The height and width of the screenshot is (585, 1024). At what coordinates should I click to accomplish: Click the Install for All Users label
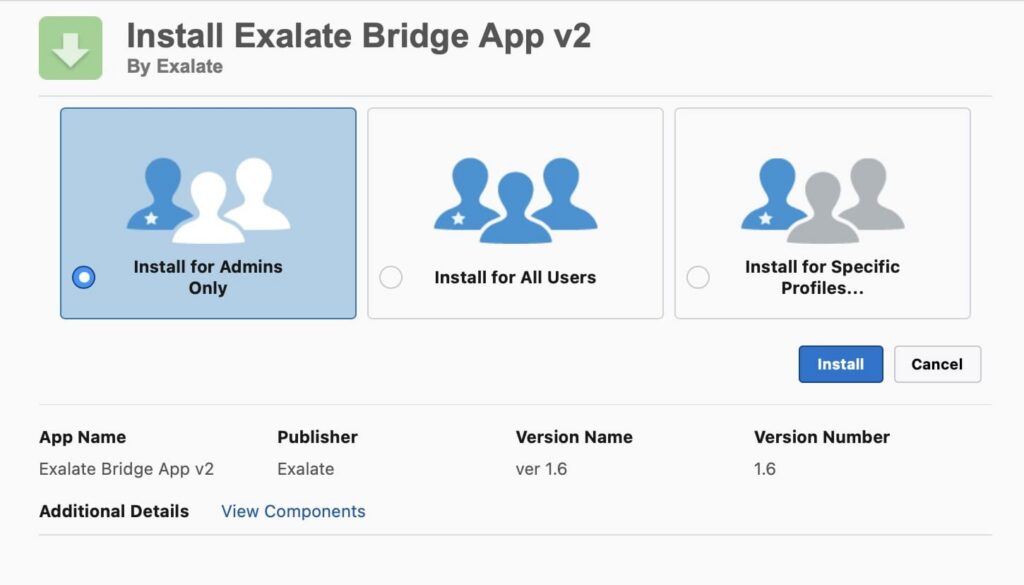pyautogui.click(x=515, y=277)
